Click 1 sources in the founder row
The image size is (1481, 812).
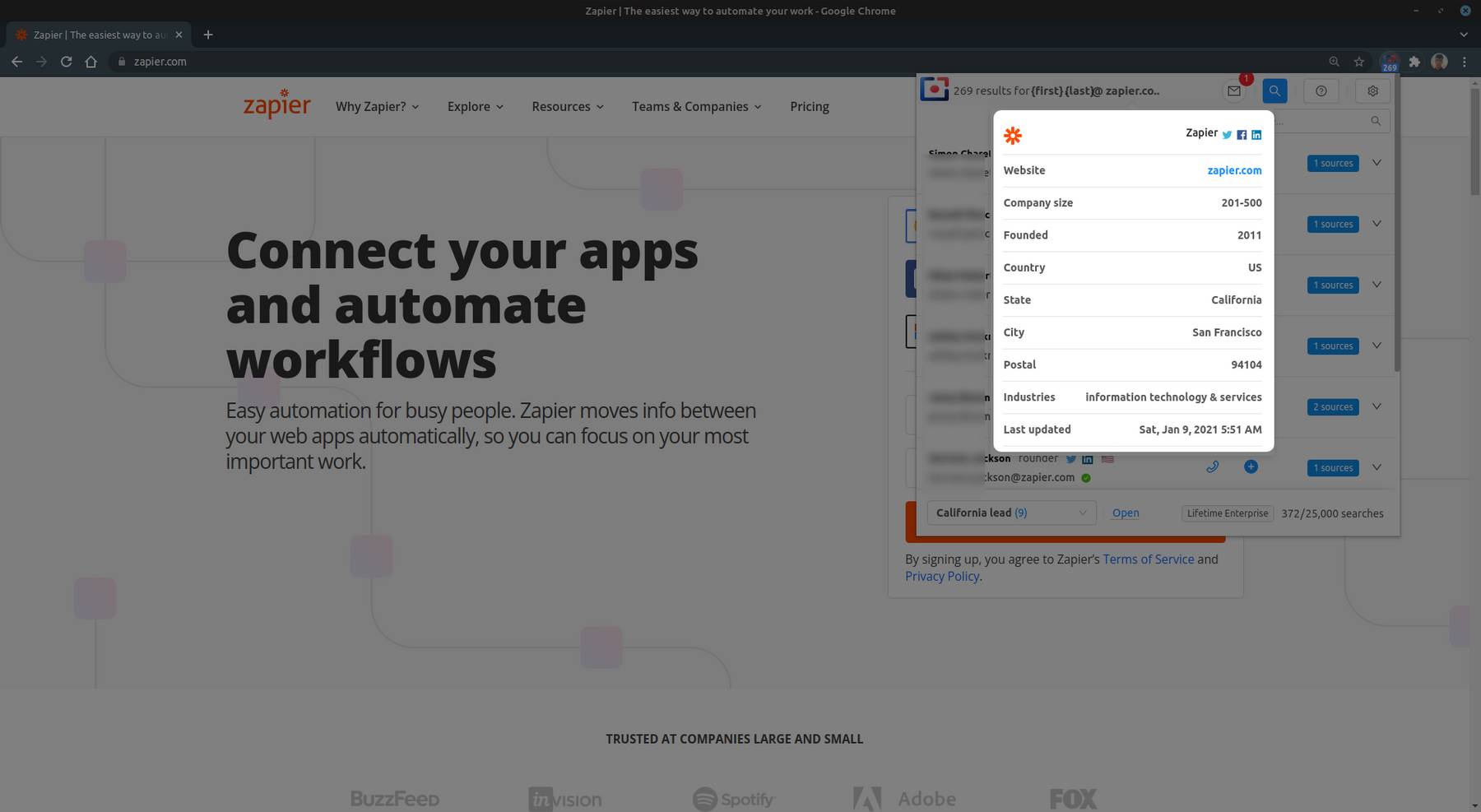coord(1333,468)
